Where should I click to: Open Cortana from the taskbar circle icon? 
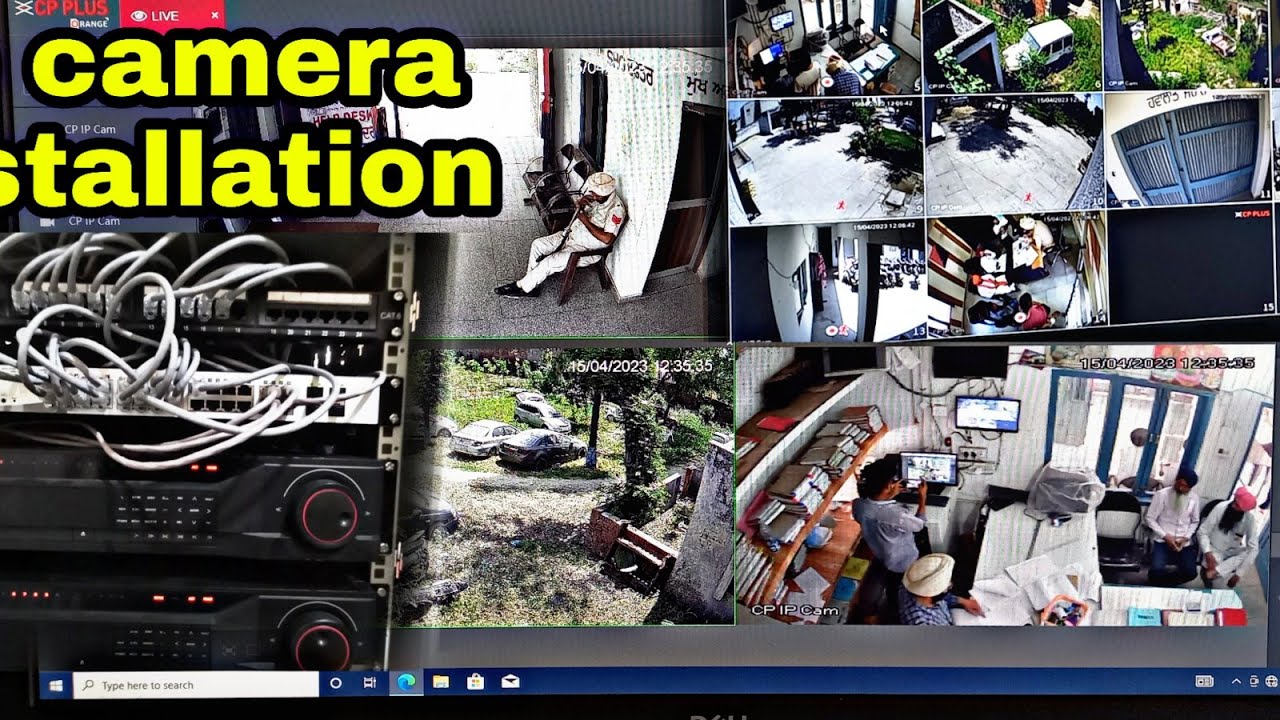(x=336, y=684)
